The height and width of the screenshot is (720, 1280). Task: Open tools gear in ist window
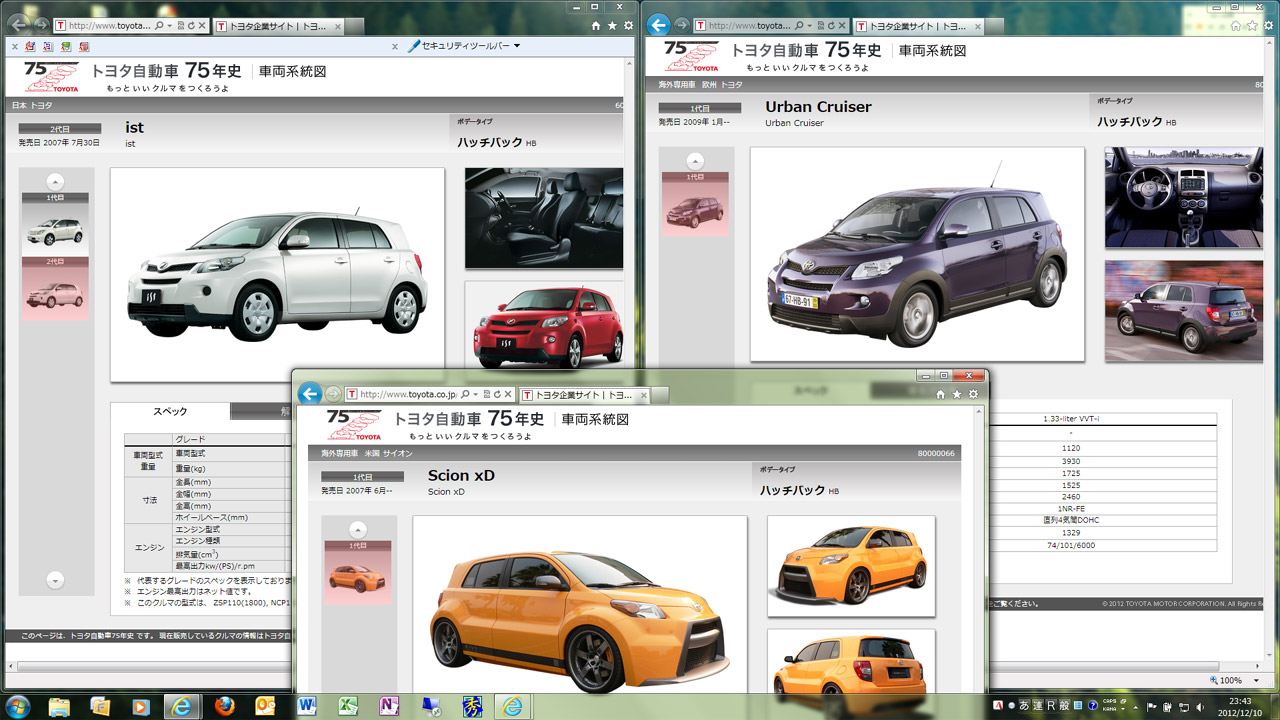628,25
